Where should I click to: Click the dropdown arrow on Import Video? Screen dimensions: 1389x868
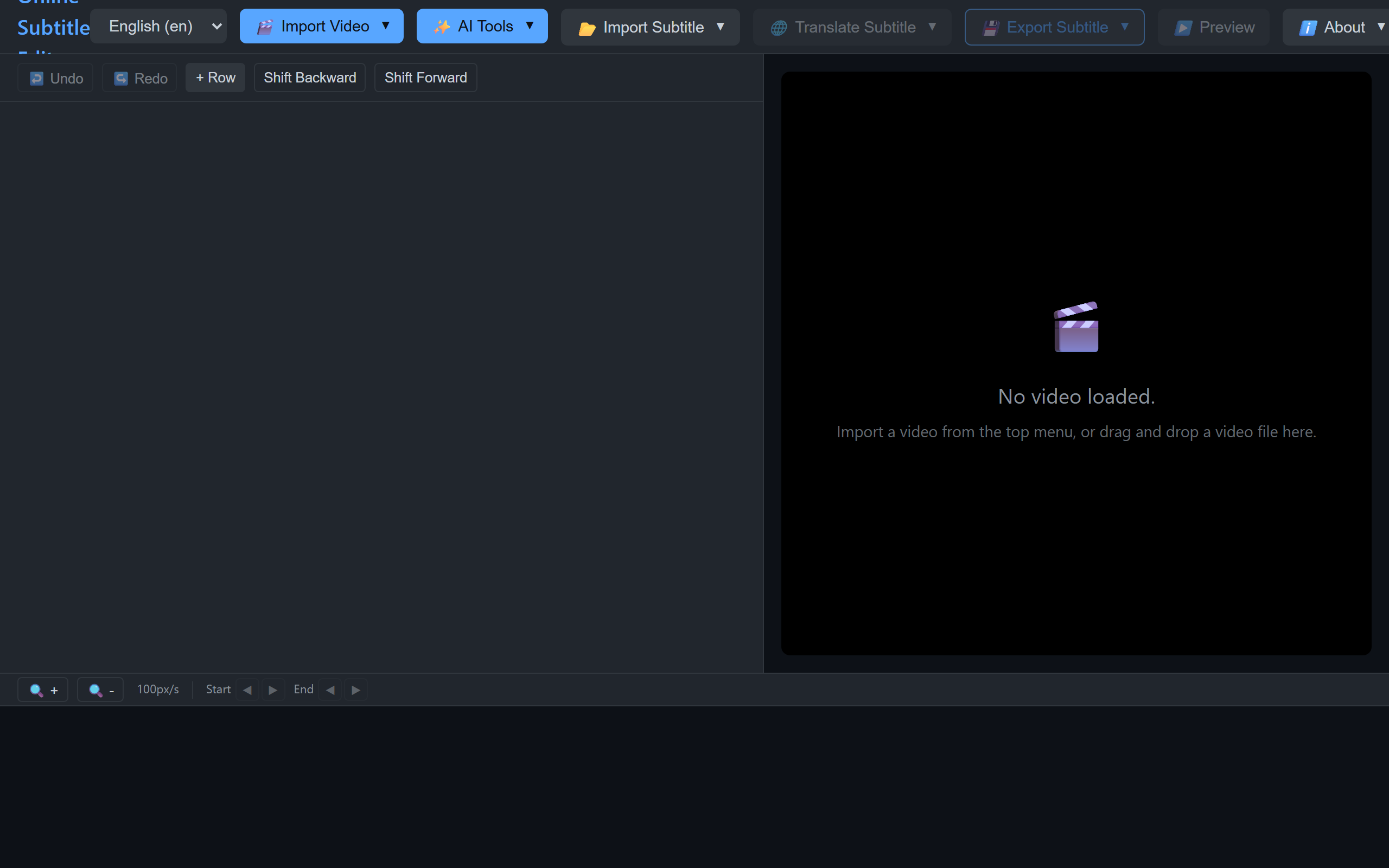tap(386, 26)
